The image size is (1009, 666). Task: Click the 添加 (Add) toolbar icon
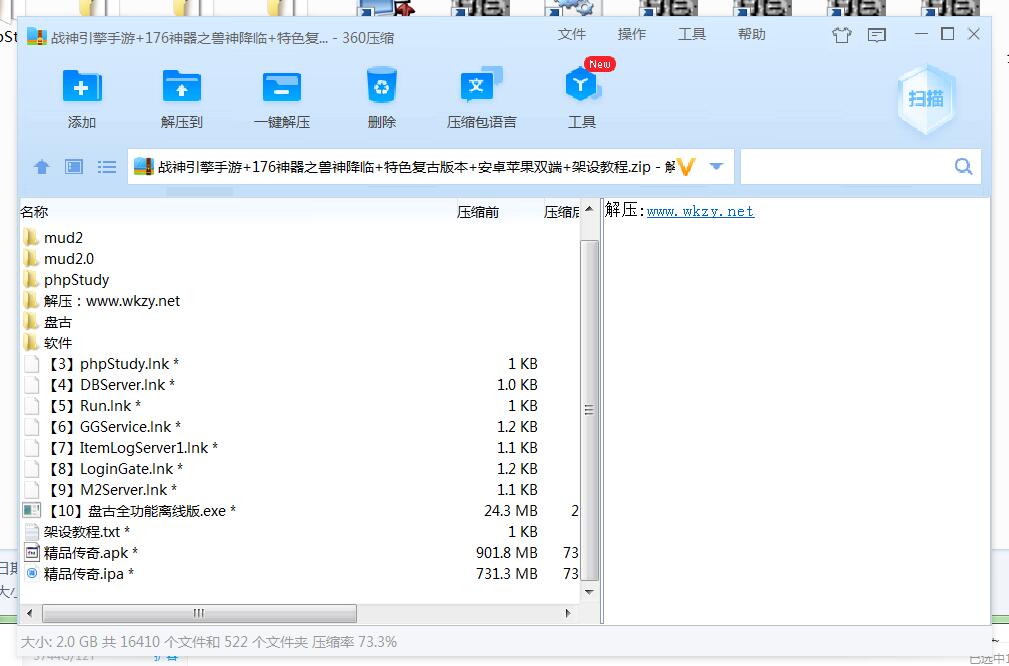(82, 88)
